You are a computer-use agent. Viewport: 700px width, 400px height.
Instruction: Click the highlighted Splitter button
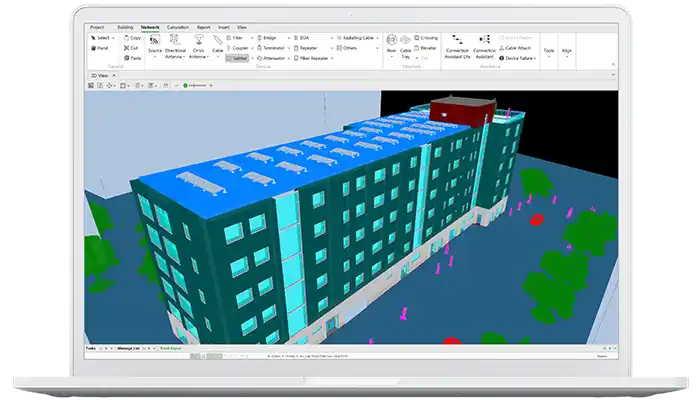point(237,58)
